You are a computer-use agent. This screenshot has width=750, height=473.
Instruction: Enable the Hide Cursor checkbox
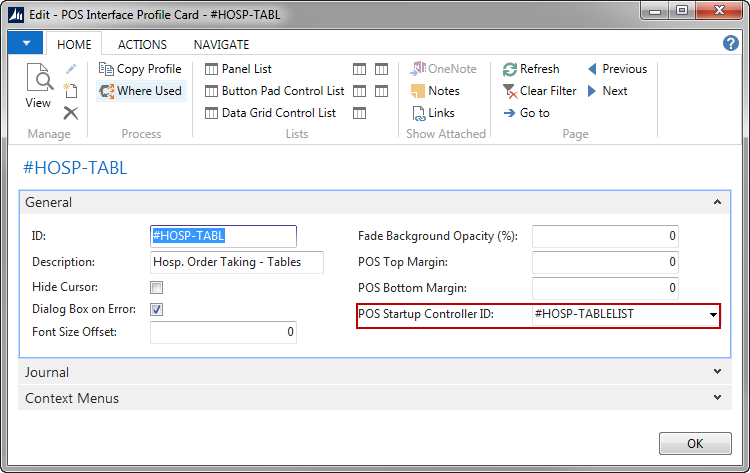tap(156, 287)
